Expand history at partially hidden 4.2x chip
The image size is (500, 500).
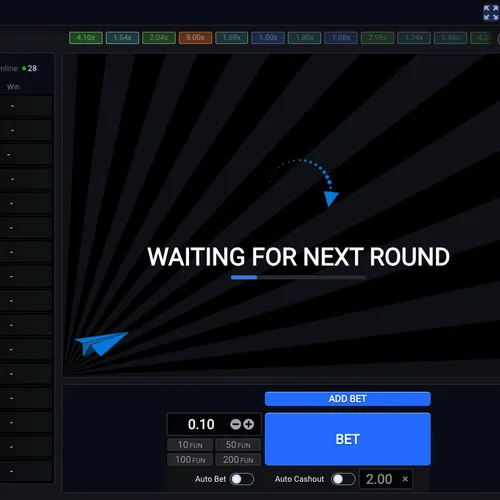(483, 38)
